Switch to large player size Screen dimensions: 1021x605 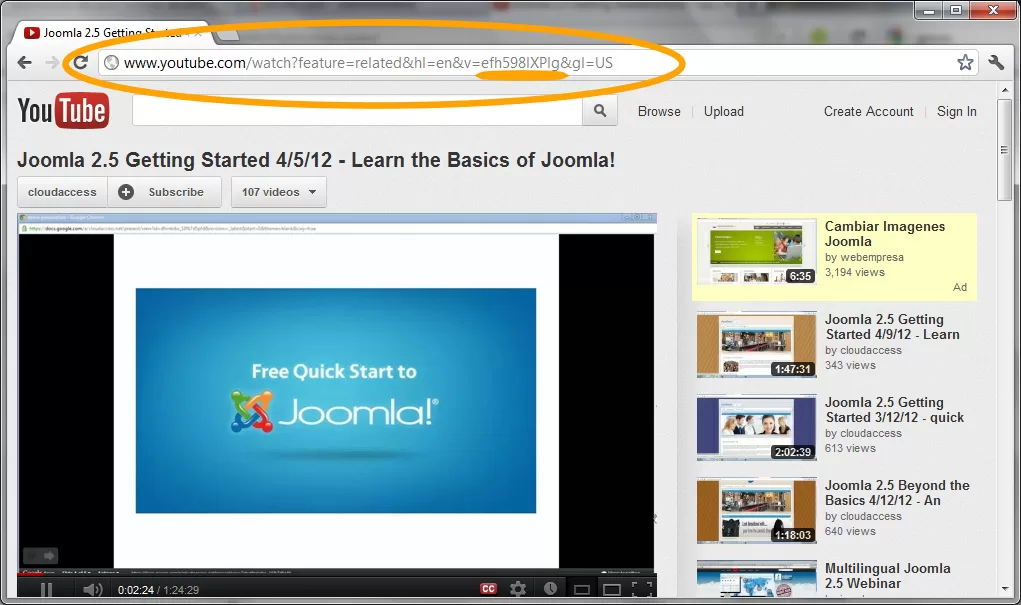tap(611, 590)
